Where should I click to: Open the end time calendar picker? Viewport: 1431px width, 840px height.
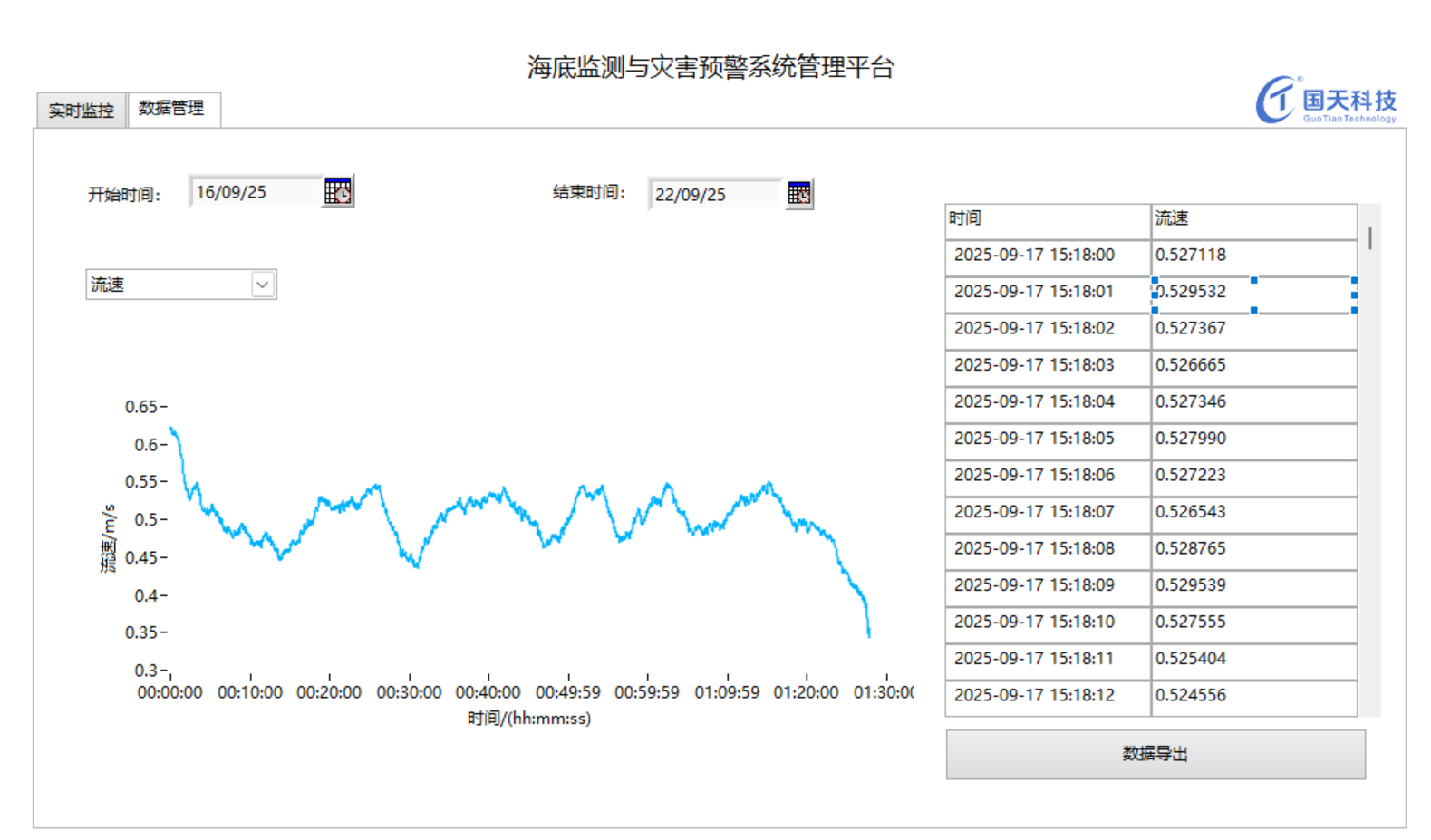[x=798, y=194]
